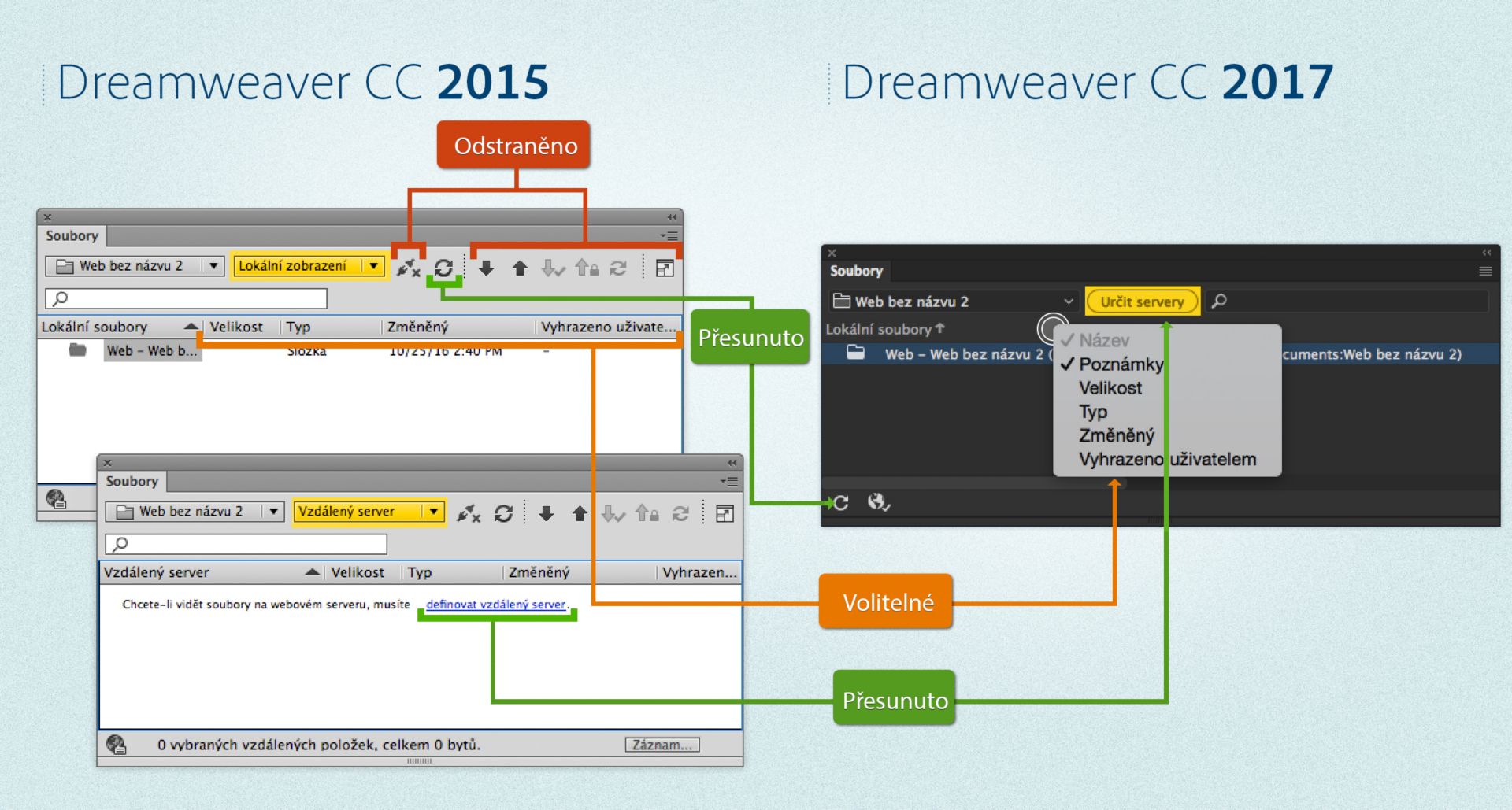Select the Web folder row in local files
Viewport: 1512px width, 810px height.
pyautogui.click(x=152, y=351)
